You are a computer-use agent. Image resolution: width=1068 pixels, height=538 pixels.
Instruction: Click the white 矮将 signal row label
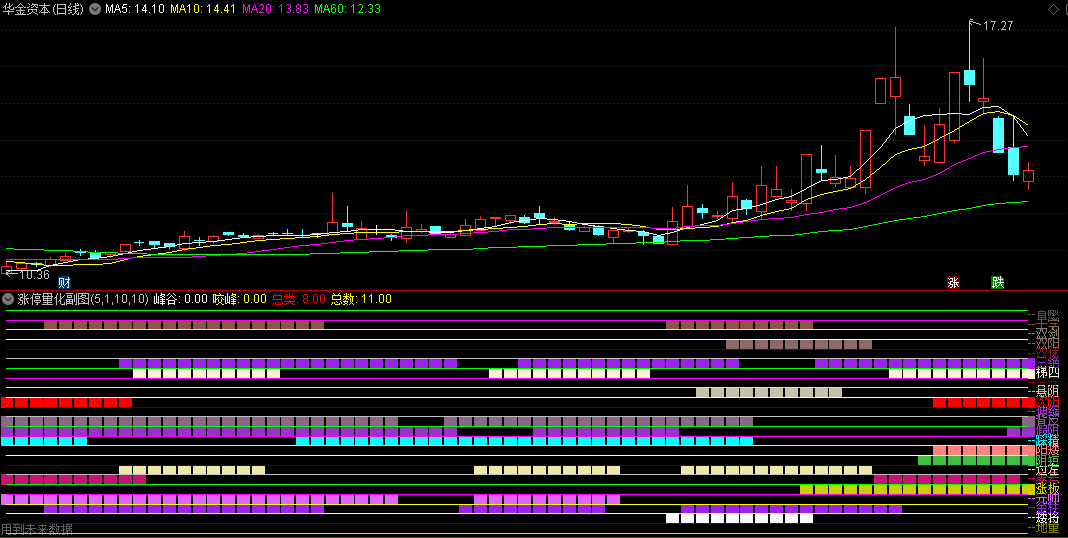(1048, 518)
